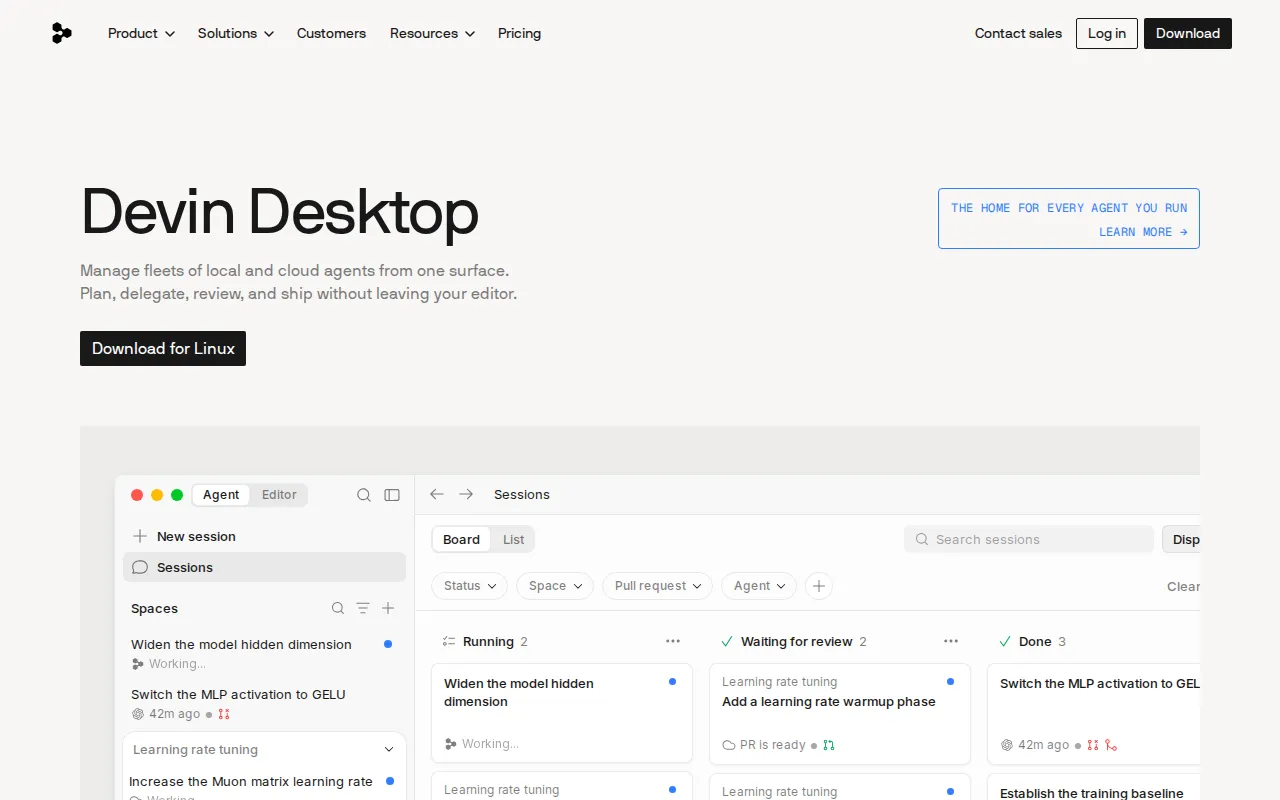Viewport: 1280px width, 800px height.
Task: Expand the Solutions menu
Action: point(235,33)
